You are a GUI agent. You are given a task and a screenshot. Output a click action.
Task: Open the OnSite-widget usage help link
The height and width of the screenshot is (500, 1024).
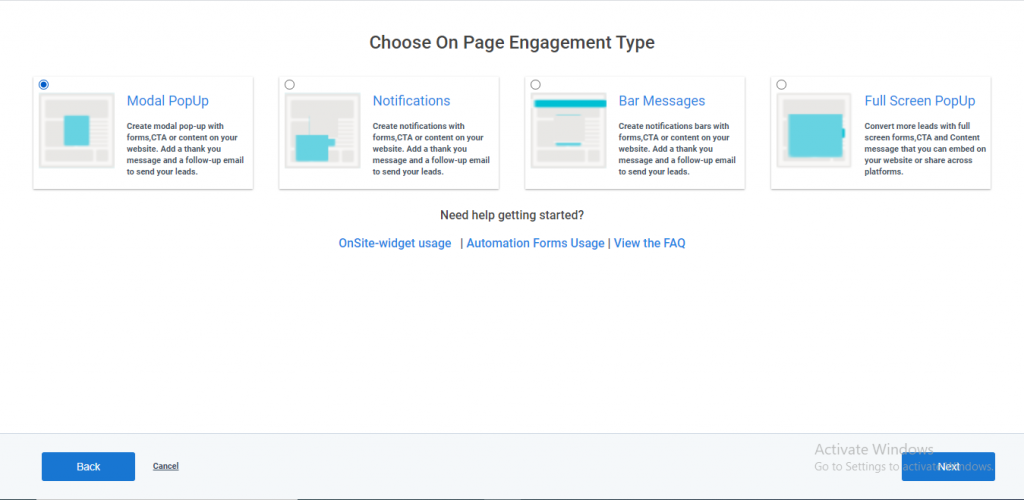(394, 243)
